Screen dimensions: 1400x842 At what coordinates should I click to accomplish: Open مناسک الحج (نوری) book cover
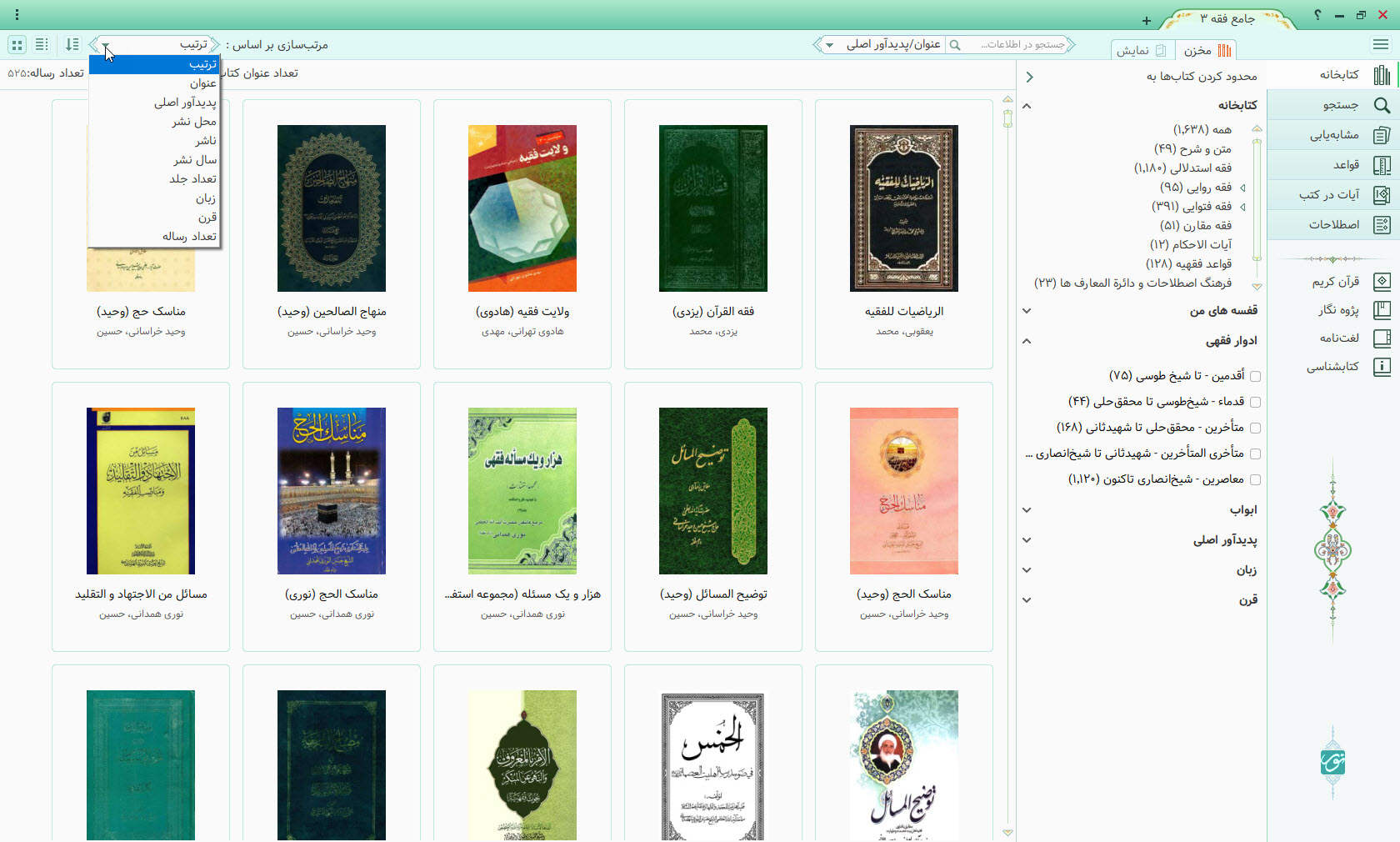(x=332, y=491)
